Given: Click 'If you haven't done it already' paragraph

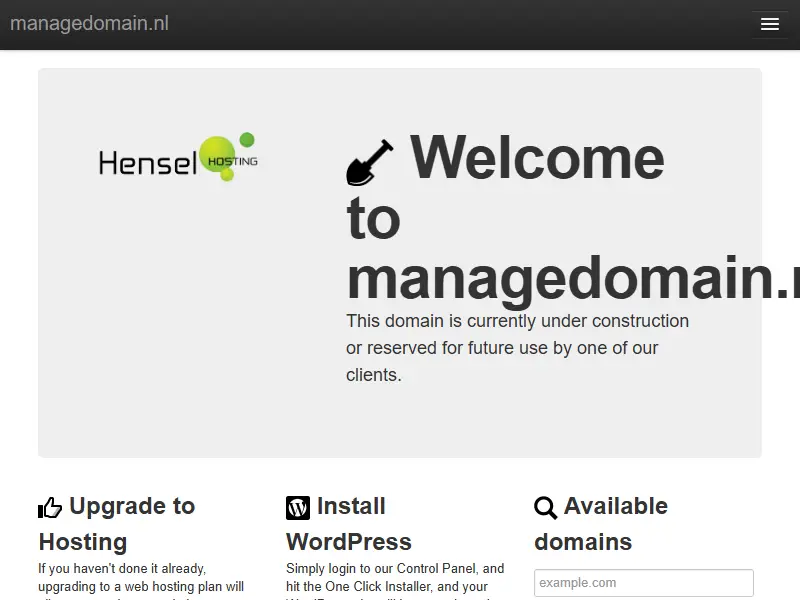Looking at the screenshot, I should pyautogui.click(x=141, y=581).
